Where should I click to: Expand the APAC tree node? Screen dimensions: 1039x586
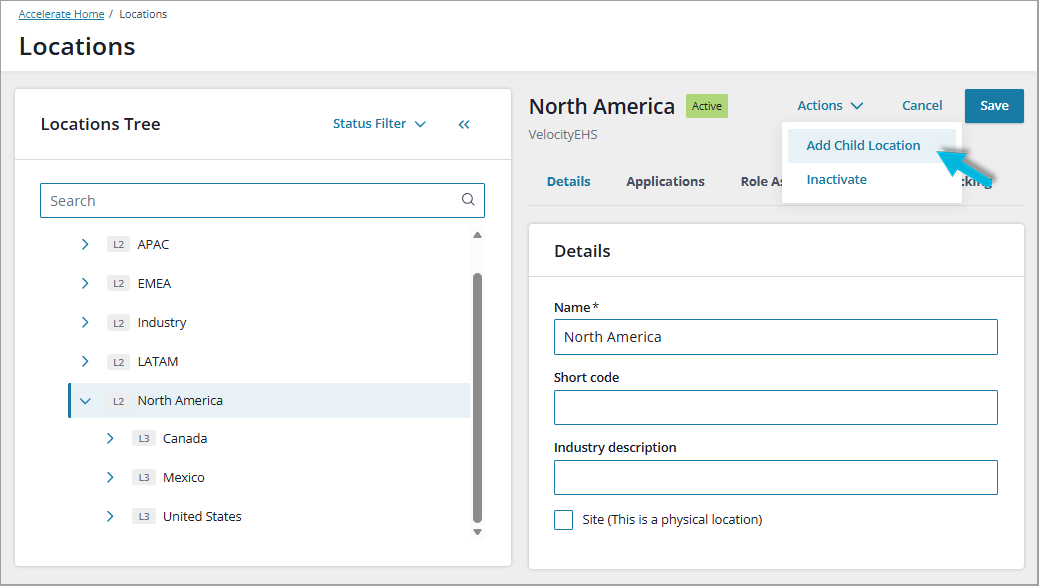tap(85, 244)
